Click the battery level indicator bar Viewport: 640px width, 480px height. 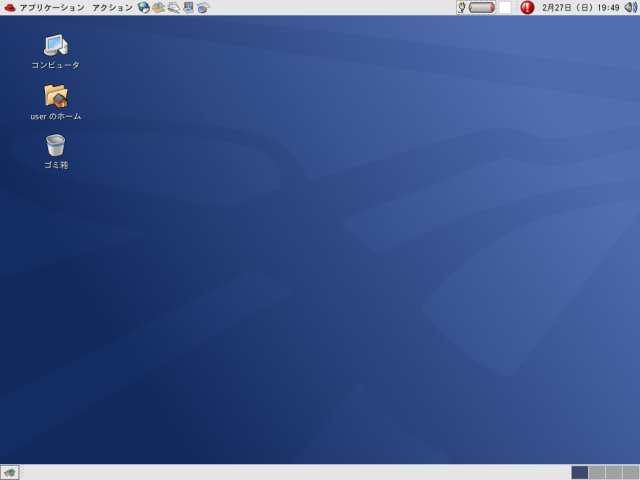click(x=482, y=7)
